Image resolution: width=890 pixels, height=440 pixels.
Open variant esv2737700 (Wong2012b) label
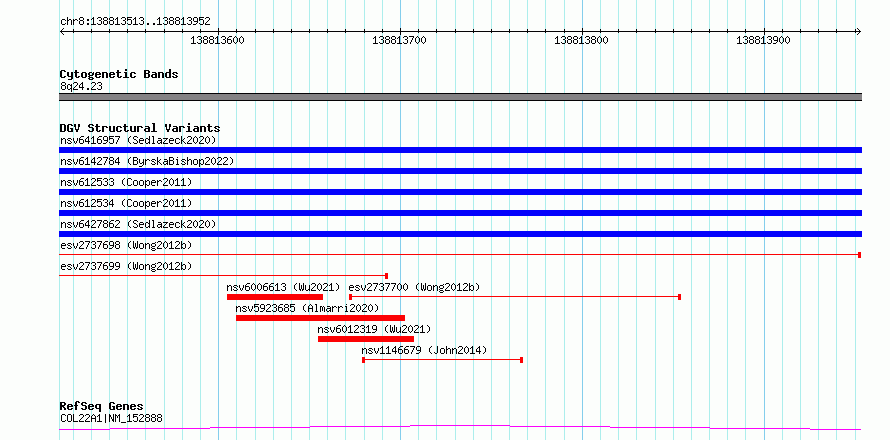pyautogui.click(x=414, y=287)
